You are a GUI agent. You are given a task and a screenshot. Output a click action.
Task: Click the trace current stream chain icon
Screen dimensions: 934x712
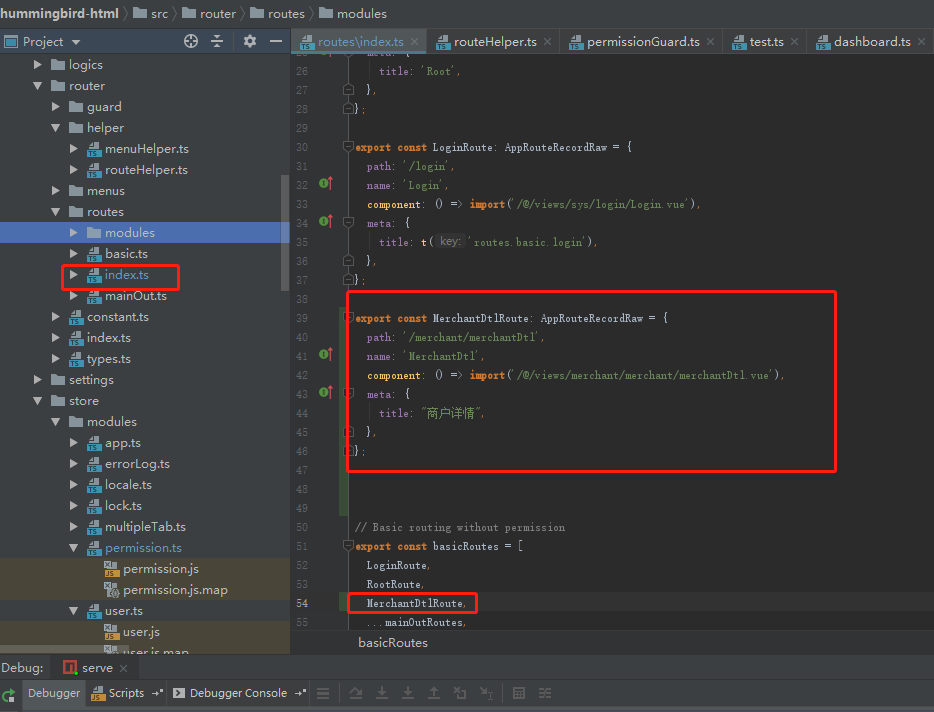[545, 693]
